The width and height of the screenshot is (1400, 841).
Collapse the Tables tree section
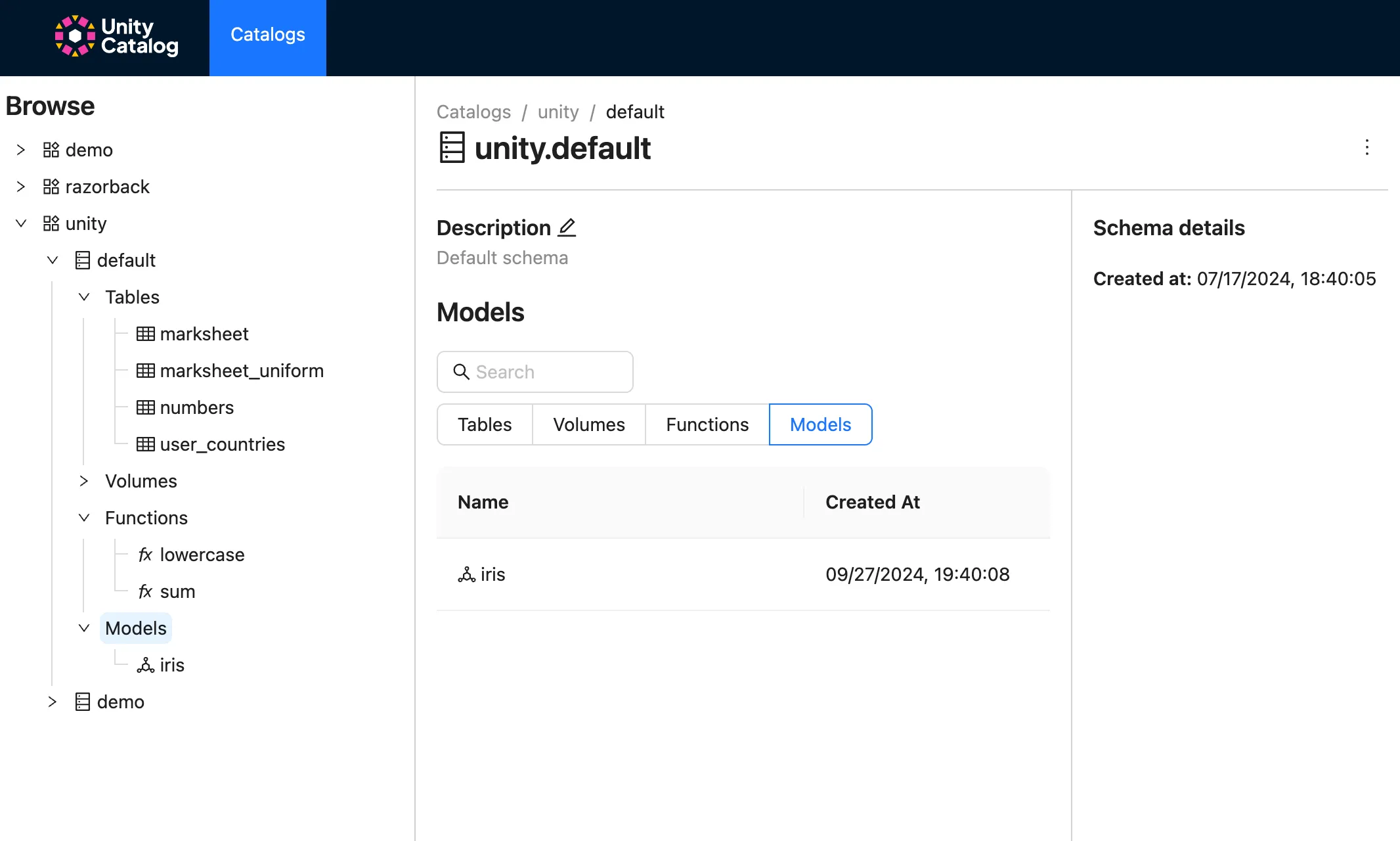[84, 297]
